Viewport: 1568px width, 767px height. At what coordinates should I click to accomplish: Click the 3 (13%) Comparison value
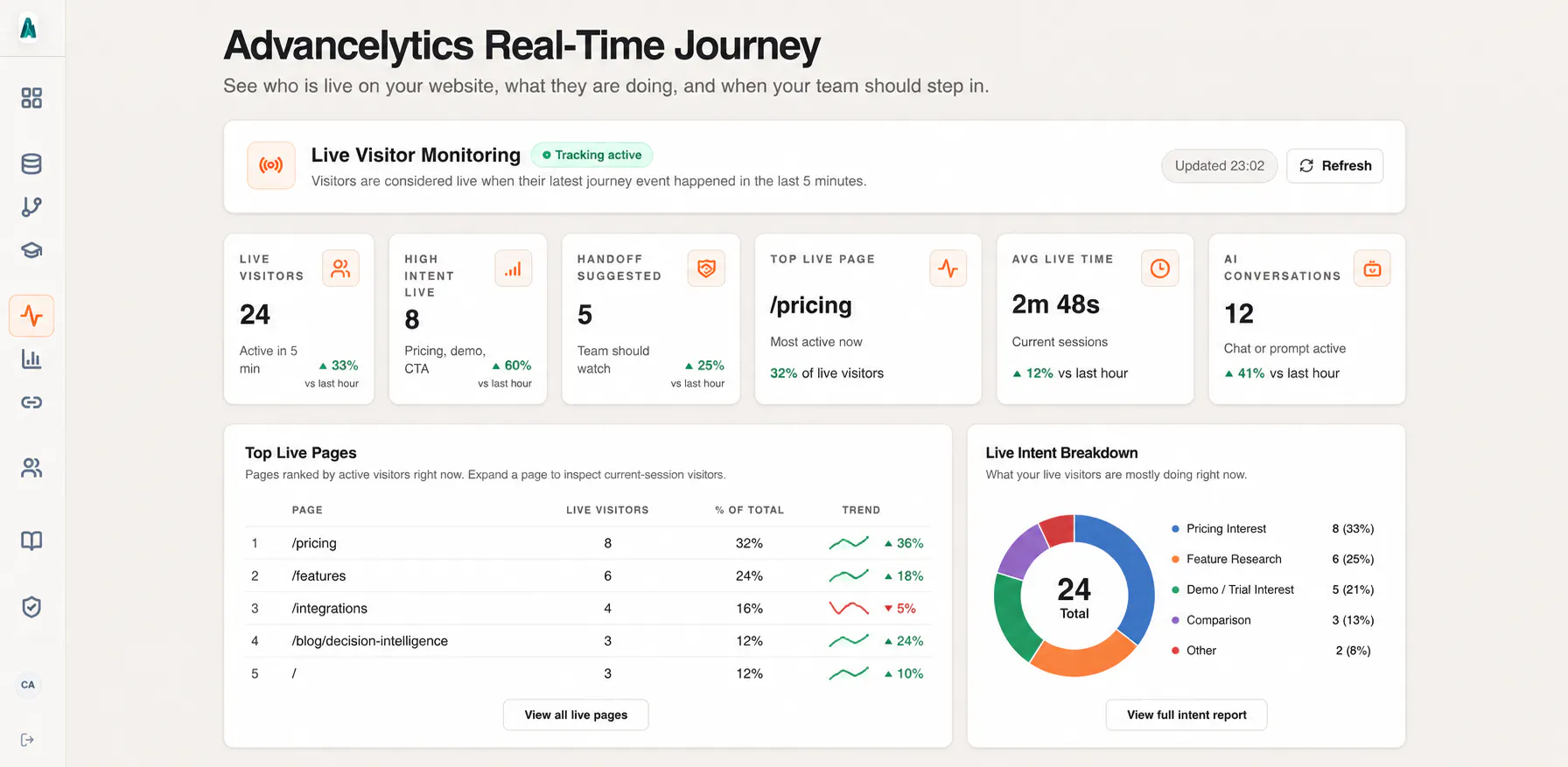point(1353,620)
